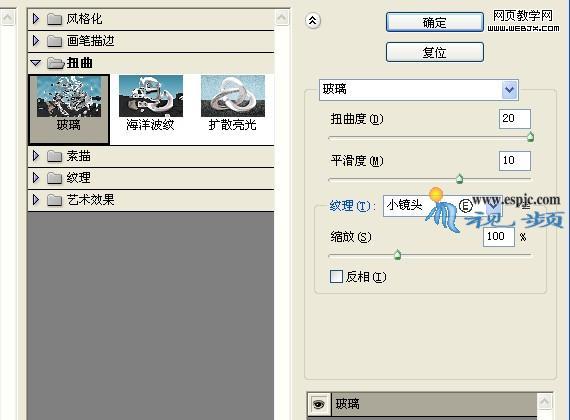The width and height of the screenshot is (570, 420).
Task: Click the 画笔描边 folder icon
Action: click(55, 41)
